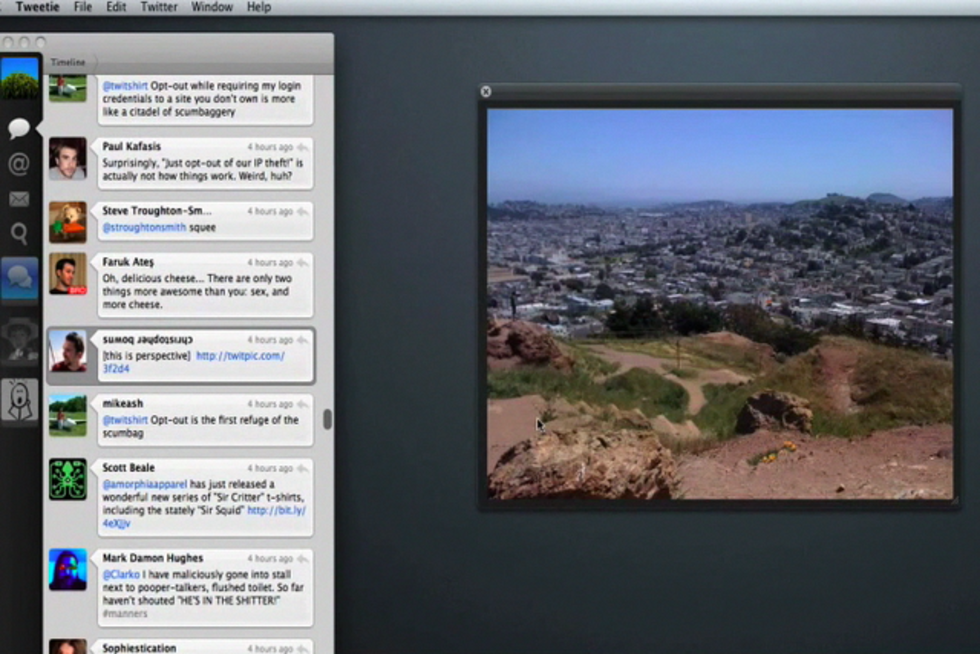Image resolution: width=980 pixels, height=654 pixels.
Task: Open the @ Mentions sidebar icon
Action: click(x=19, y=164)
